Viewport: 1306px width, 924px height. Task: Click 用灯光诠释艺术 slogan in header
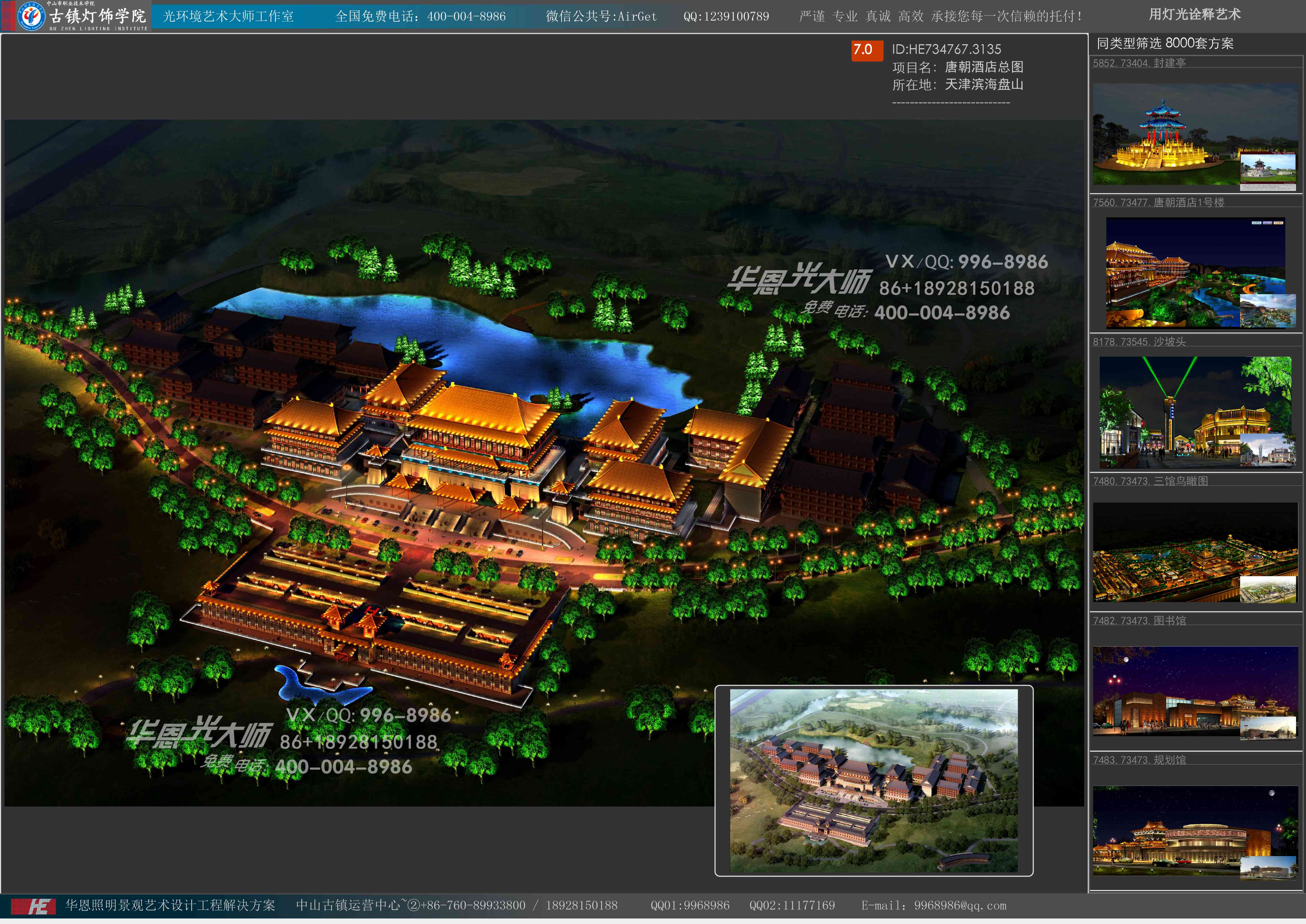click(x=1195, y=15)
